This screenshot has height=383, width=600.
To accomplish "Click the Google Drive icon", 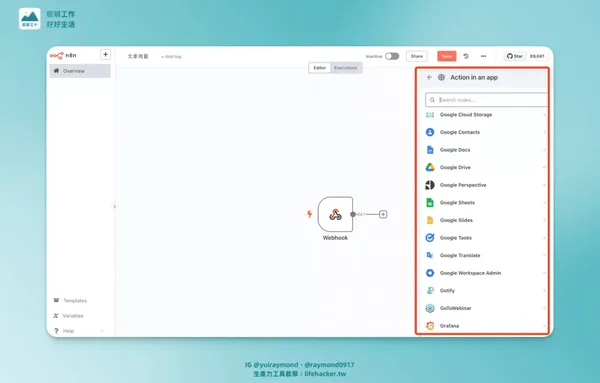I will (x=430, y=167).
